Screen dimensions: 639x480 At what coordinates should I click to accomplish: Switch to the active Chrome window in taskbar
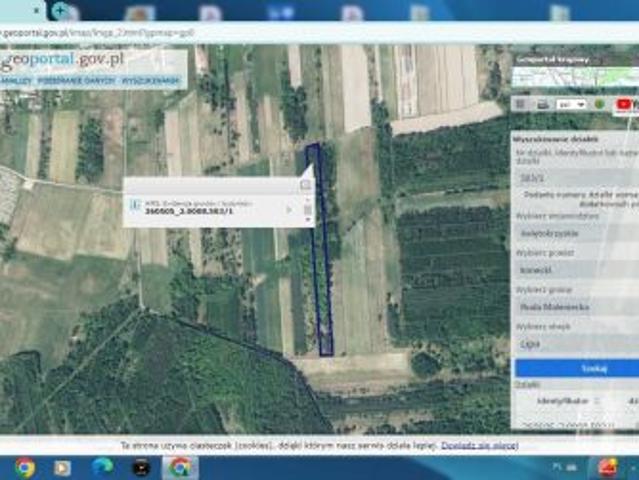181,467
